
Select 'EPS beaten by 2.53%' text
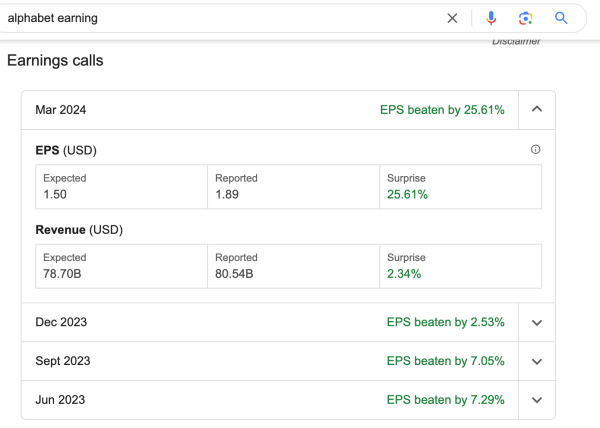[445, 322]
